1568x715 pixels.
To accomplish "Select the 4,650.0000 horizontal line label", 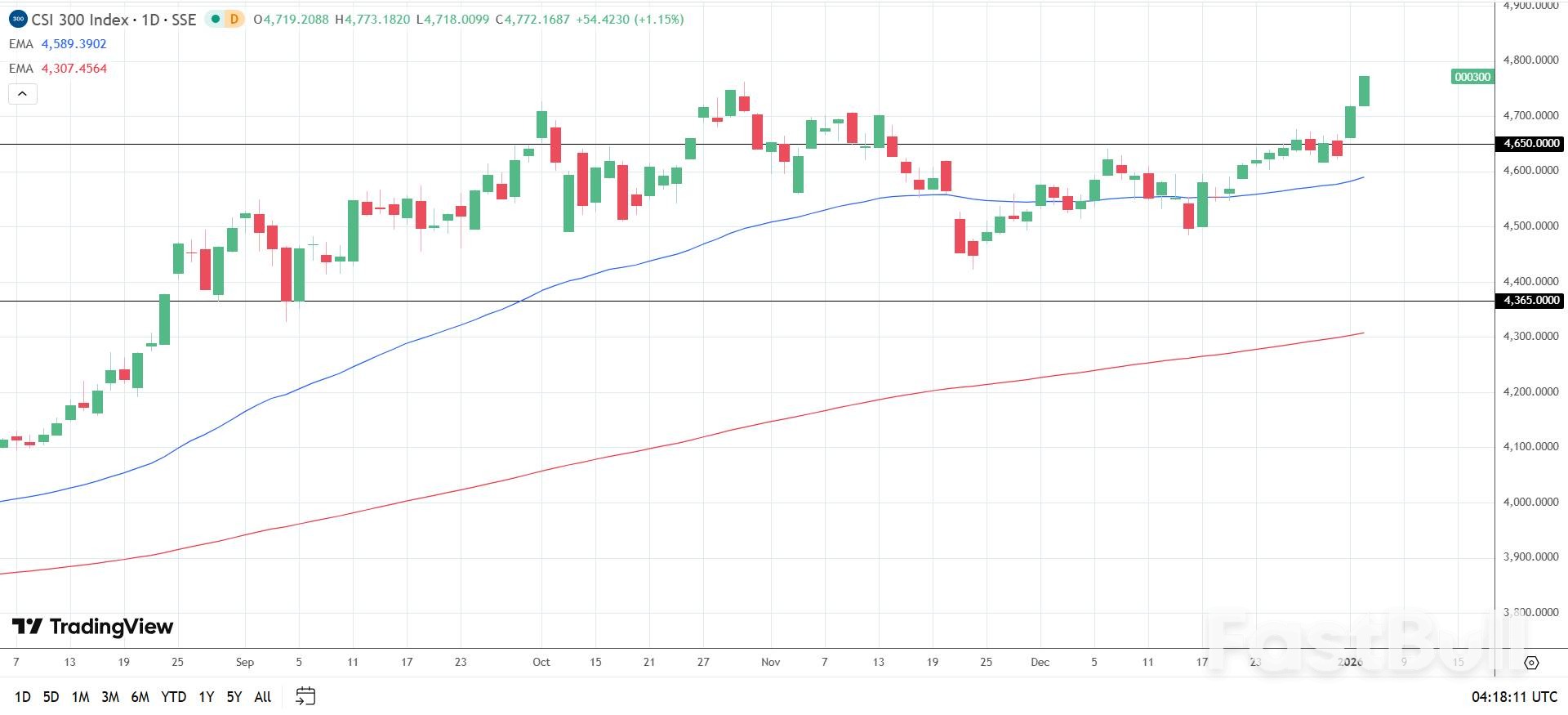I will 1531,144.
